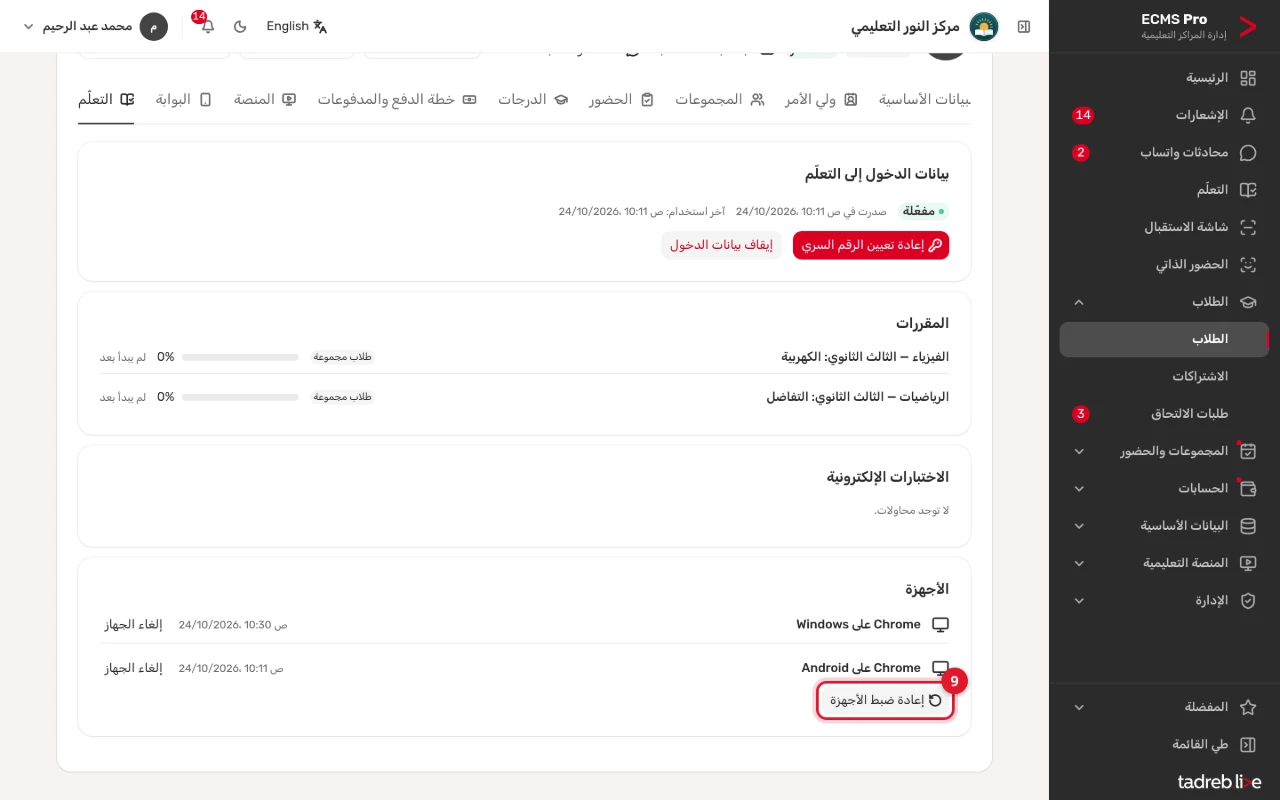The width and height of the screenshot is (1280, 800).
Task: Click the monitor icon for Chrome على Windows
Action: (x=940, y=625)
